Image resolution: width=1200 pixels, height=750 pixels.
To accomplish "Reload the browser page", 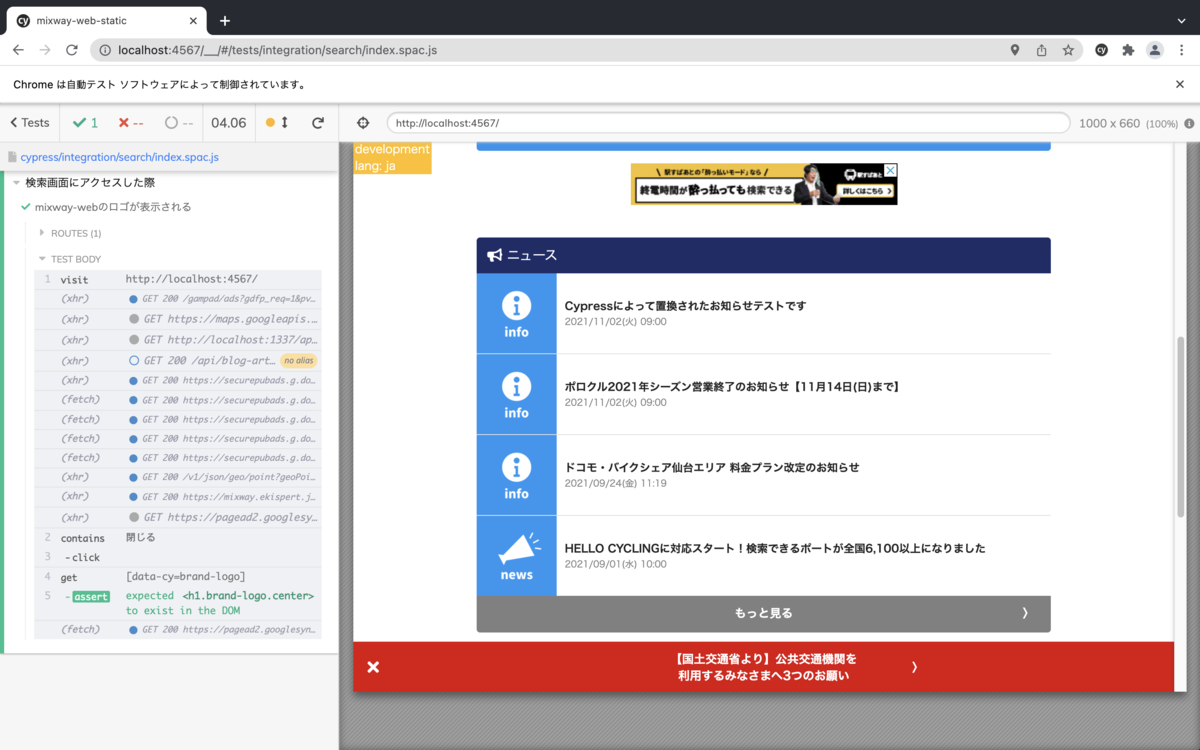I will [72, 50].
